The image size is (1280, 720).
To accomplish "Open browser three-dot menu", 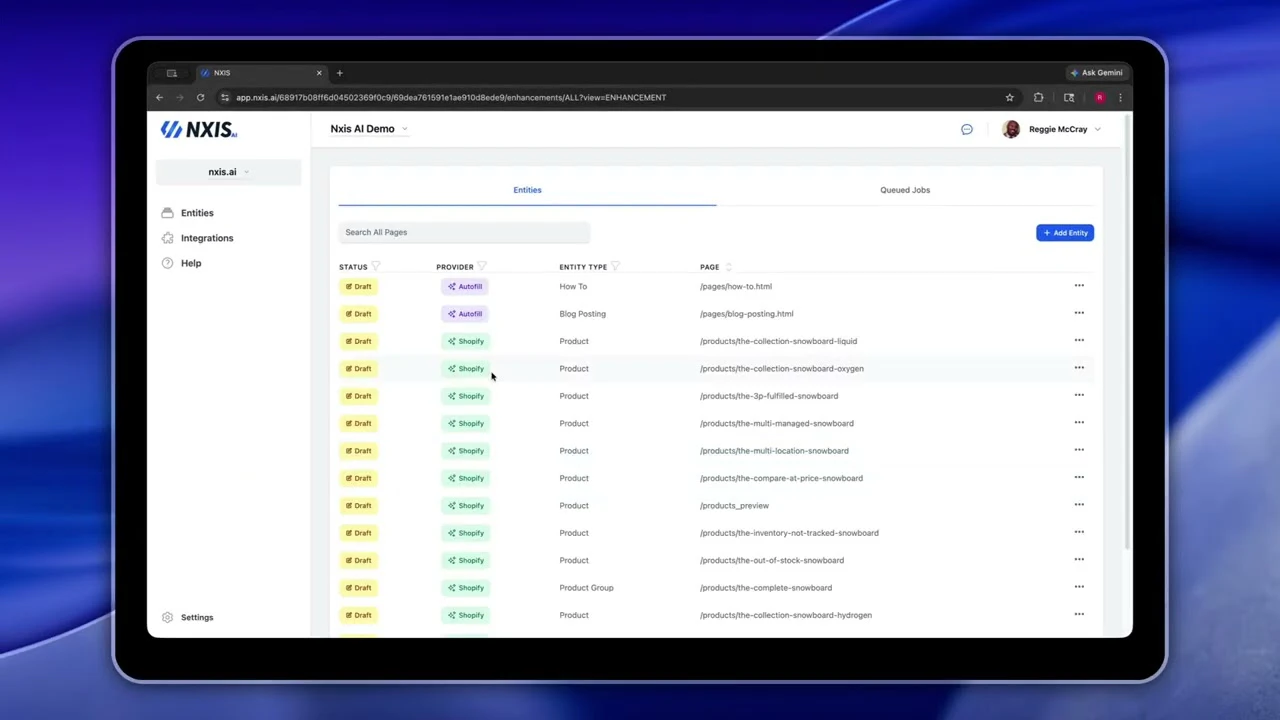I will tap(1120, 97).
